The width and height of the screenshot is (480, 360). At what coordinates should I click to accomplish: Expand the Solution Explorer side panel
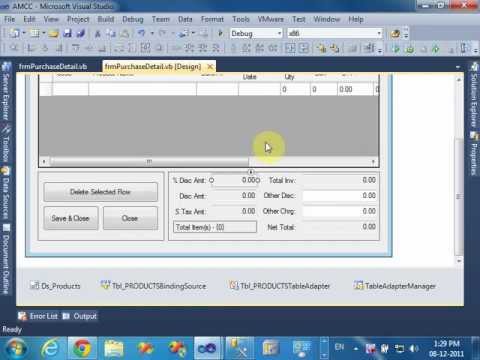coord(474,94)
